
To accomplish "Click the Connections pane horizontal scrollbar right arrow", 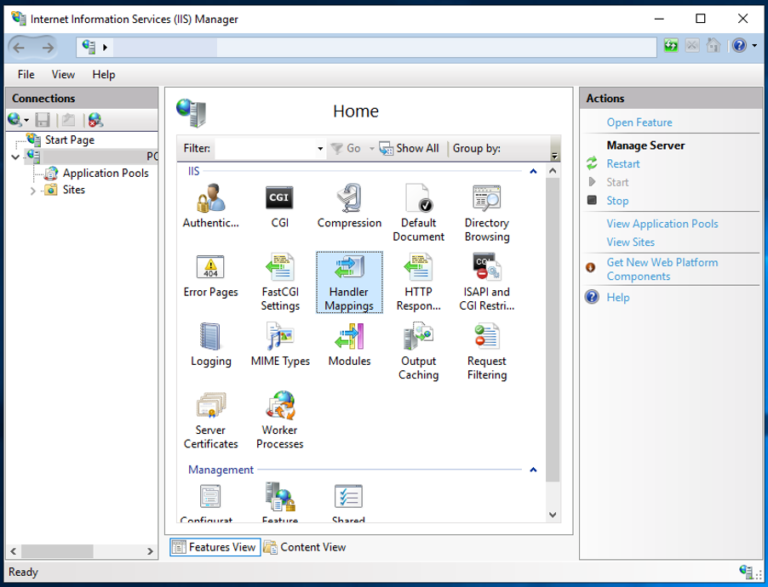I will pyautogui.click(x=150, y=551).
